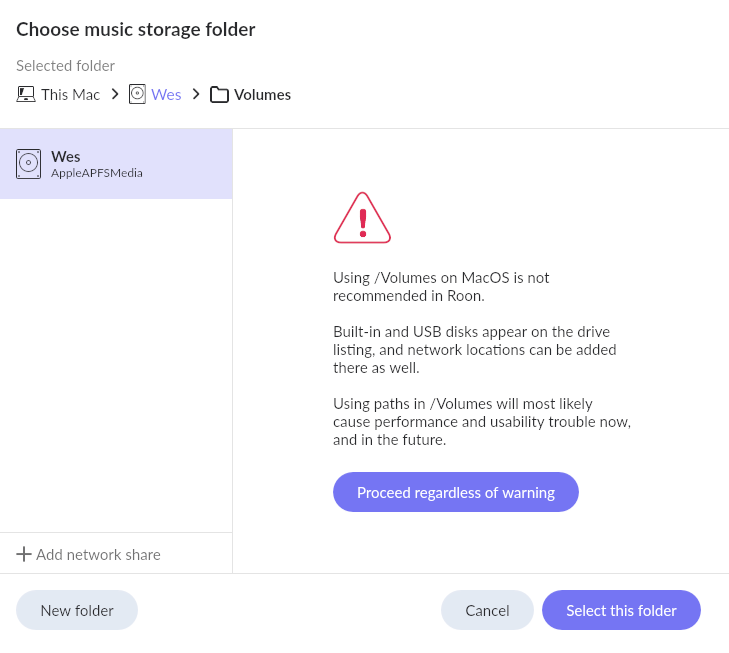Click the AppleAPFSMedia subtitle under Wes
The image size is (729, 653).
(97, 173)
